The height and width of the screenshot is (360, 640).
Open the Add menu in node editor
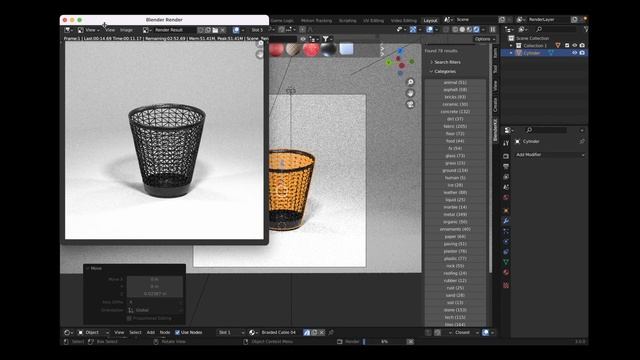click(x=151, y=332)
